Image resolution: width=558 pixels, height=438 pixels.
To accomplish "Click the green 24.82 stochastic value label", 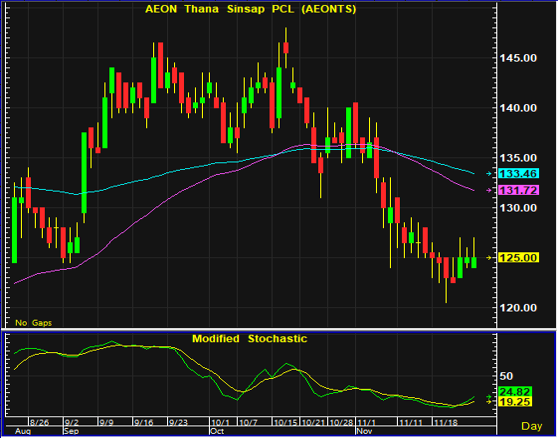I will click(515, 392).
